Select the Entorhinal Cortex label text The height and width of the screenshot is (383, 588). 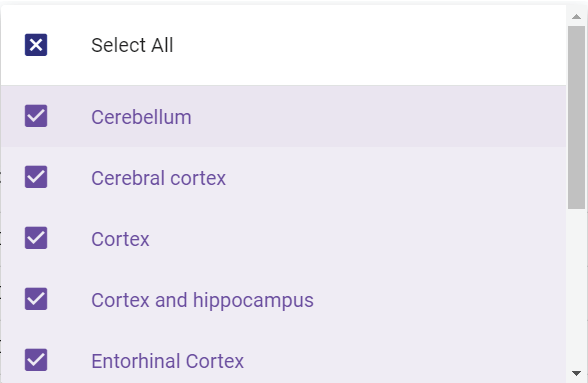click(x=168, y=361)
